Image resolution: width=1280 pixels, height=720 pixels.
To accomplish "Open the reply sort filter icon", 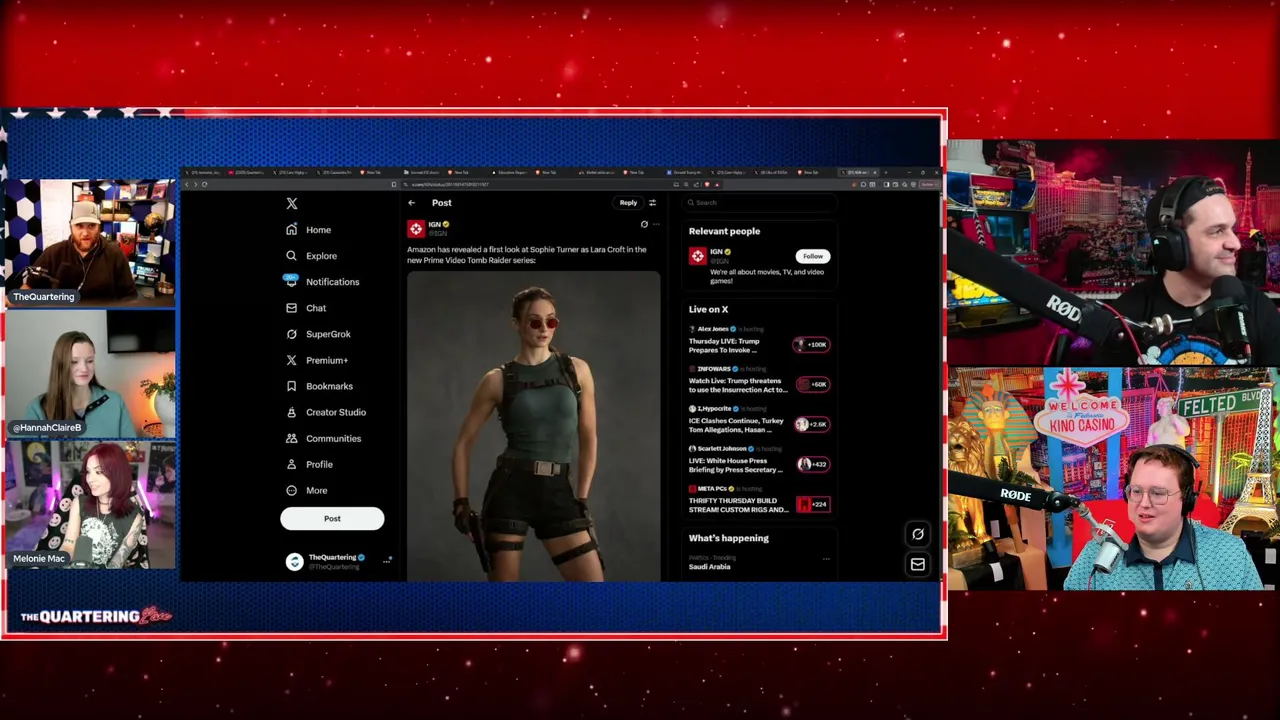I will 652,203.
